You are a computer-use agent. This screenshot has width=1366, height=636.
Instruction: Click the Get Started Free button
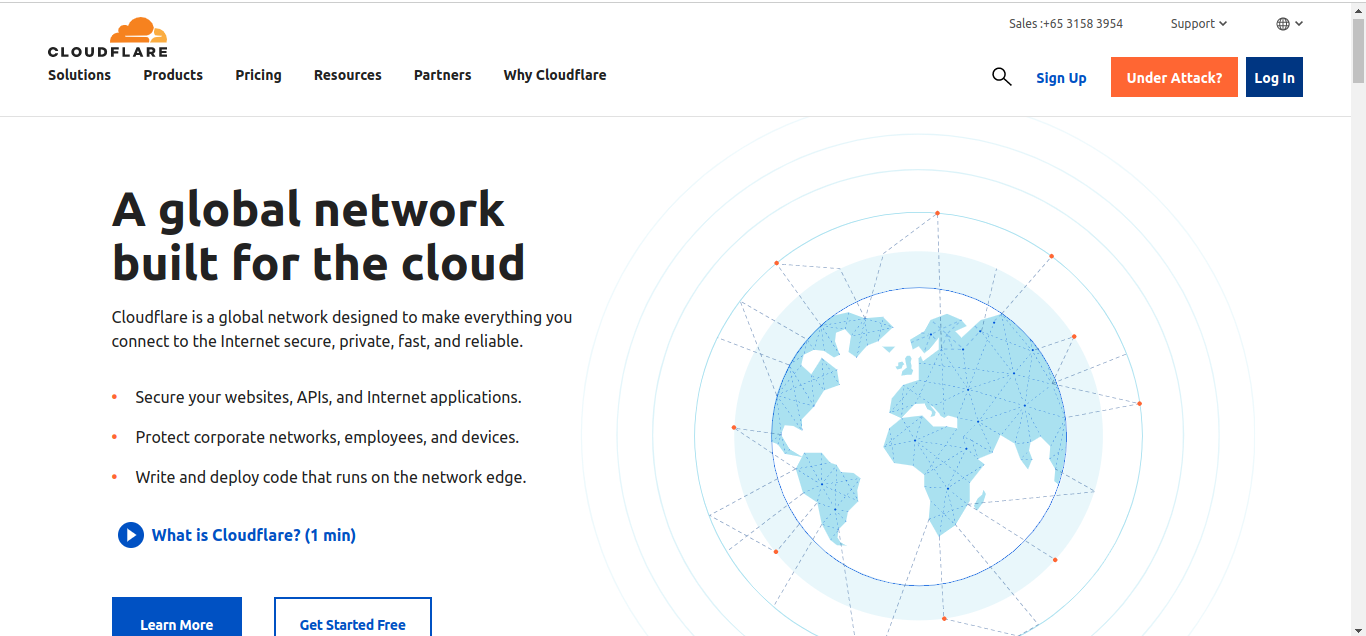353,617
